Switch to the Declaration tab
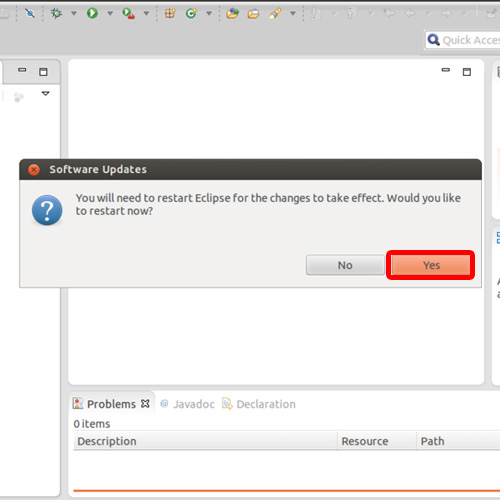 pyautogui.click(x=259, y=404)
